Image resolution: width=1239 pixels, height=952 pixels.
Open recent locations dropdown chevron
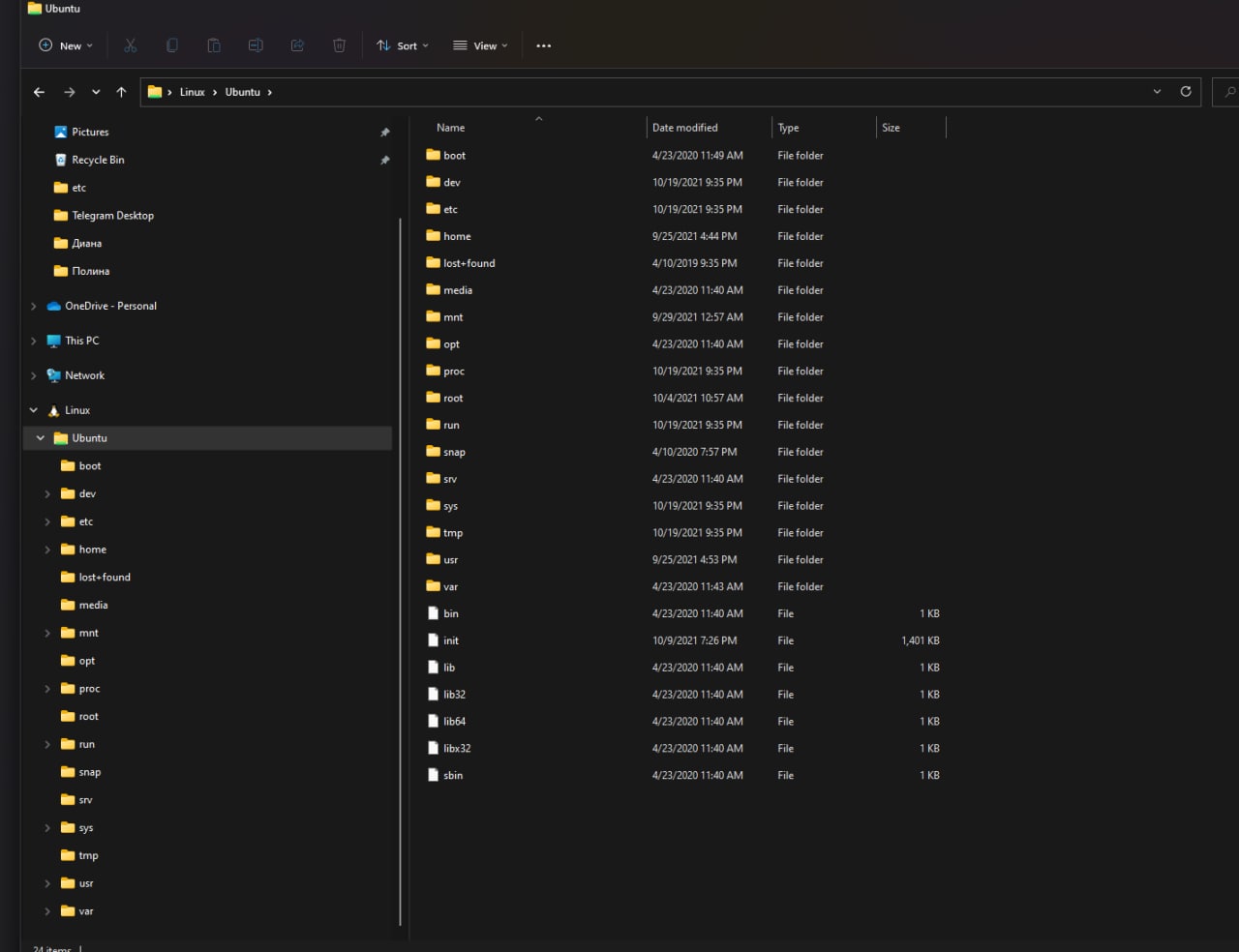[96, 92]
